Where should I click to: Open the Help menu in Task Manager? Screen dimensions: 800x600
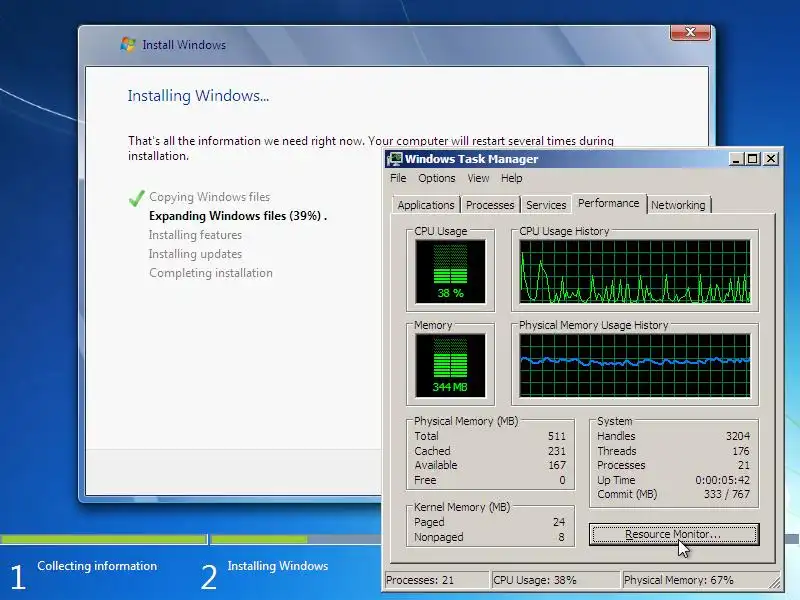pyautogui.click(x=511, y=178)
